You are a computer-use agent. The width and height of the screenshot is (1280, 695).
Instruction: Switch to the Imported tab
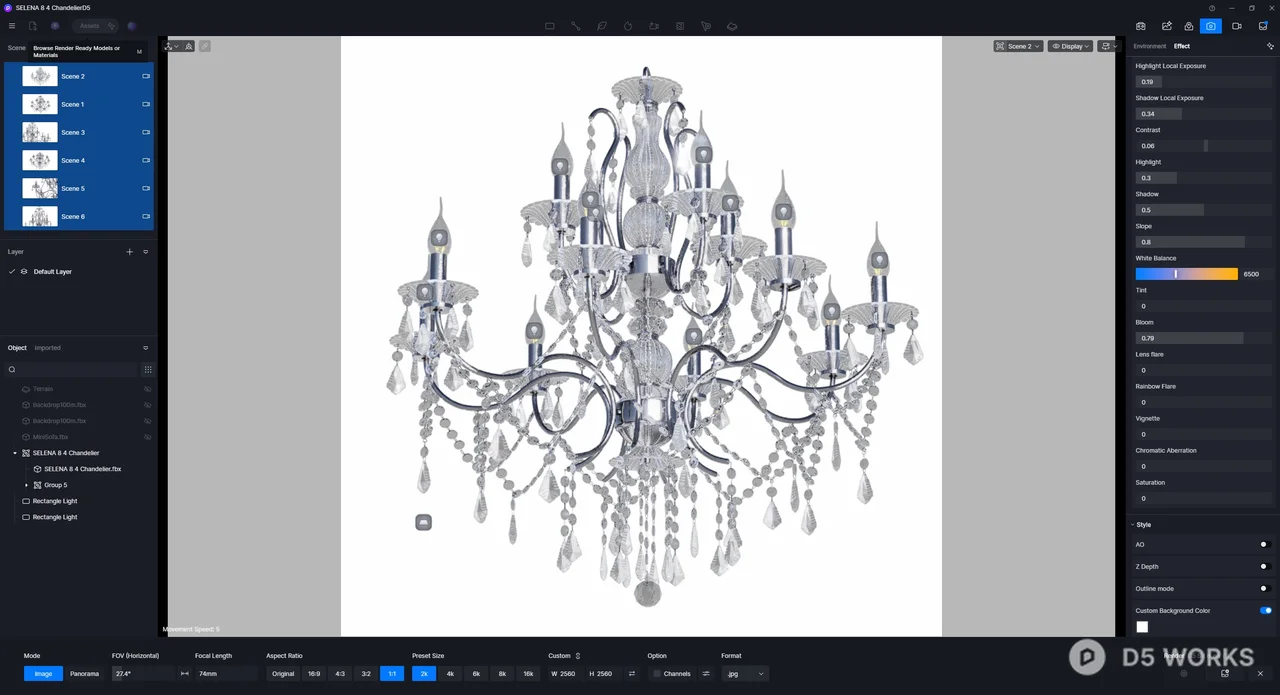[x=48, y=348]
